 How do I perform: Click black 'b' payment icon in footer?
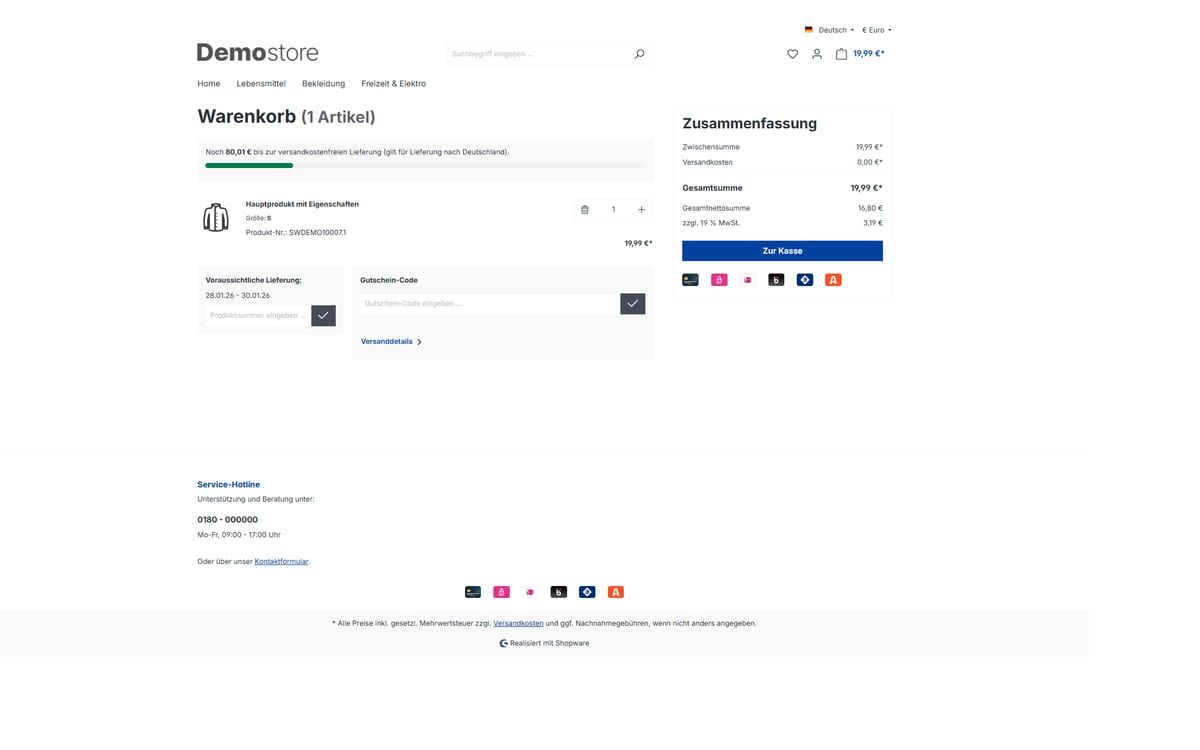[x=559, y=592]
